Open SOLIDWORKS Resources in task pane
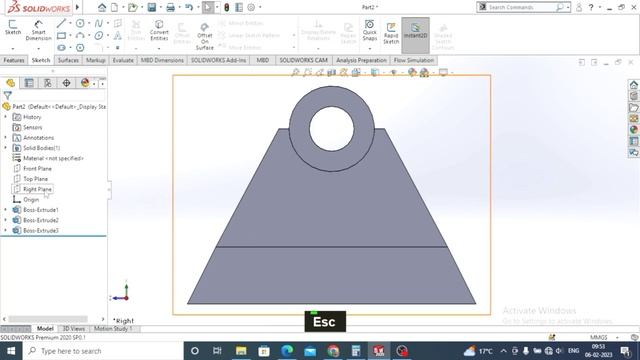 pyautogui.click(x=633, y=84)
